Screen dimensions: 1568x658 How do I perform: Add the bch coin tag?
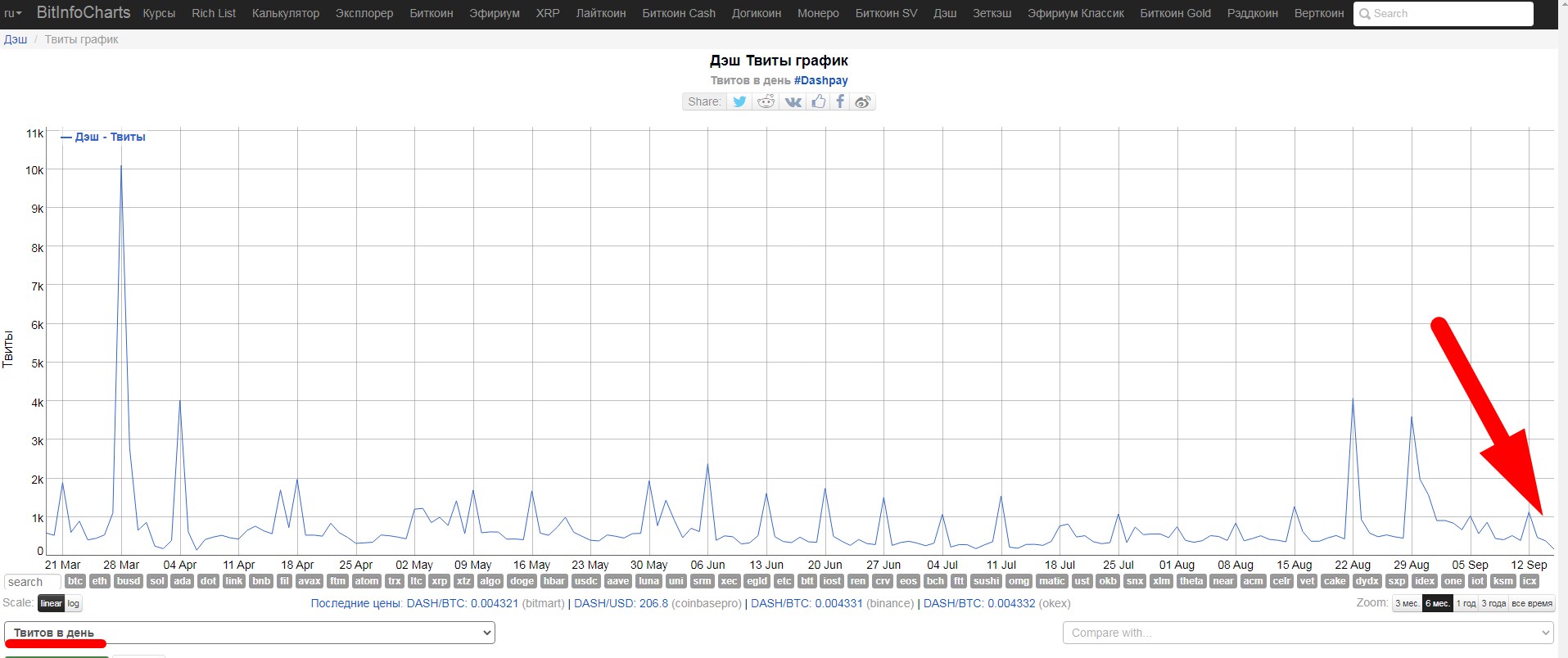coord(935,581)
